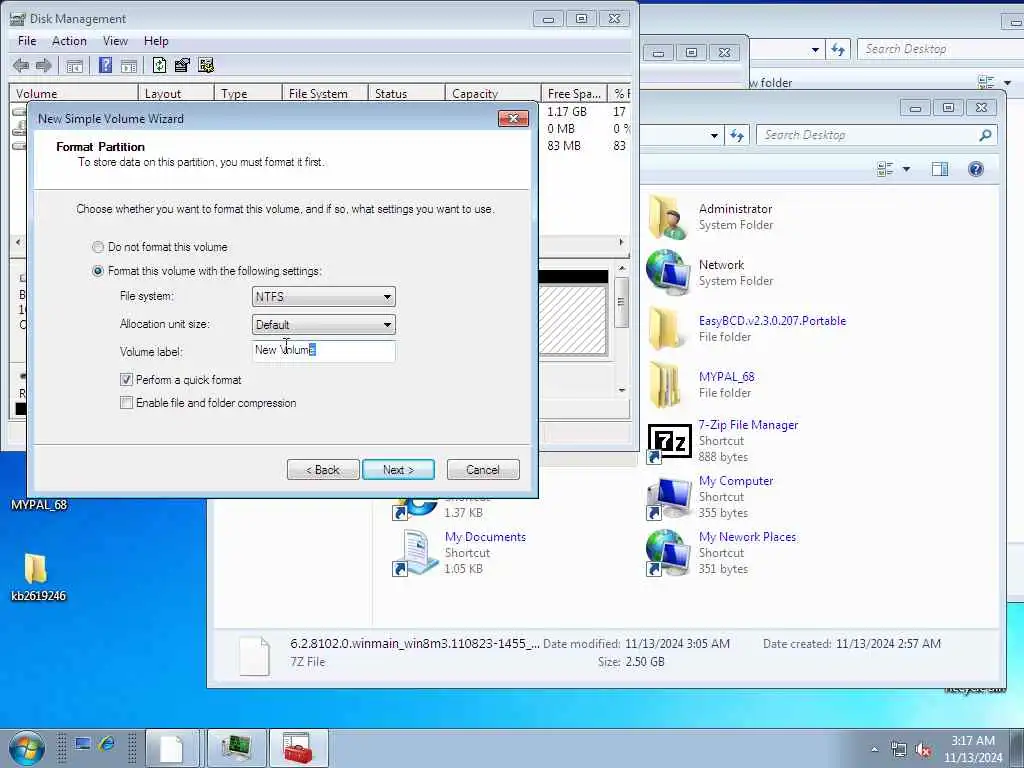The width and height of the screenshot is (1024, 768).
Task: Show hidden tray icons arrow
Action: 874,750
